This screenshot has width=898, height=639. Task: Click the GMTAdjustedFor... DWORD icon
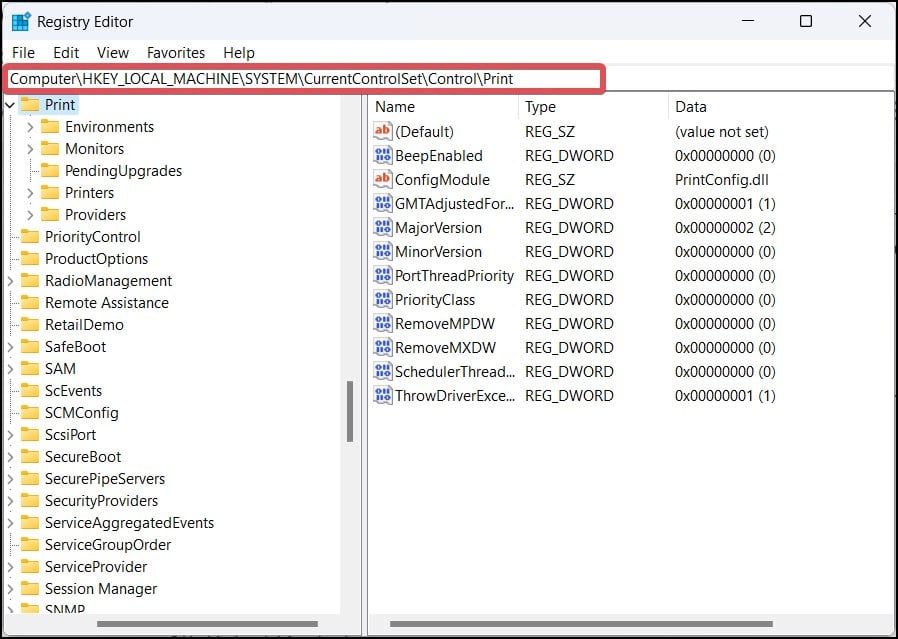coord(383,203)
